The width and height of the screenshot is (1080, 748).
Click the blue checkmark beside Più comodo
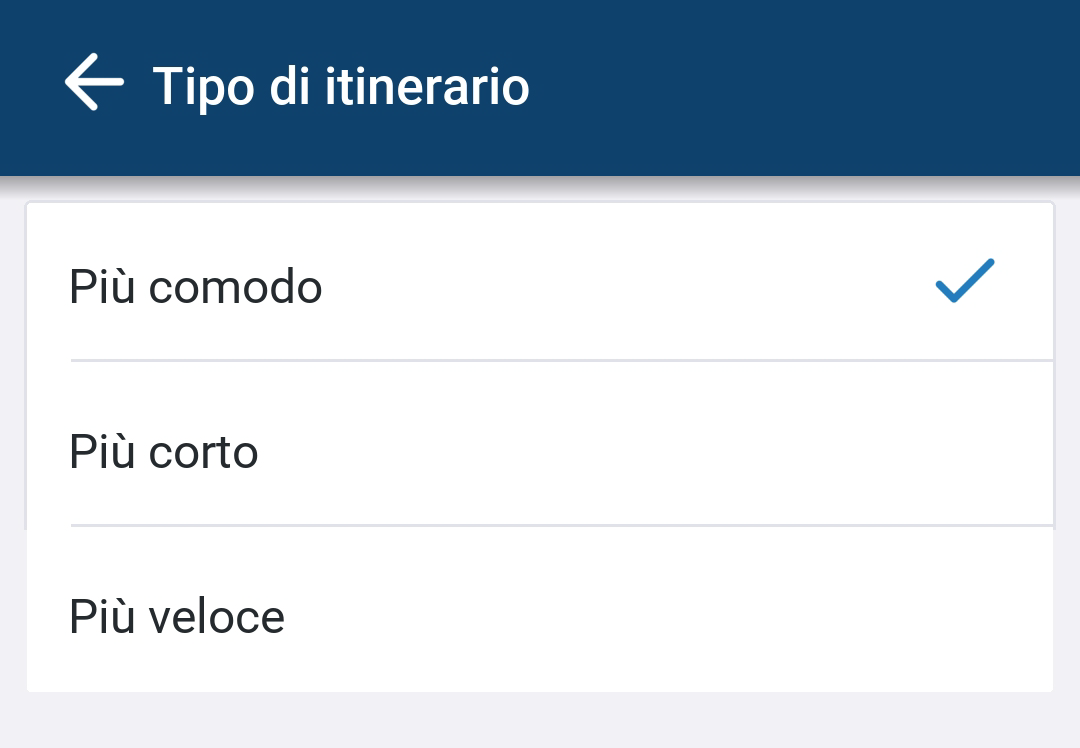(964, 281)
